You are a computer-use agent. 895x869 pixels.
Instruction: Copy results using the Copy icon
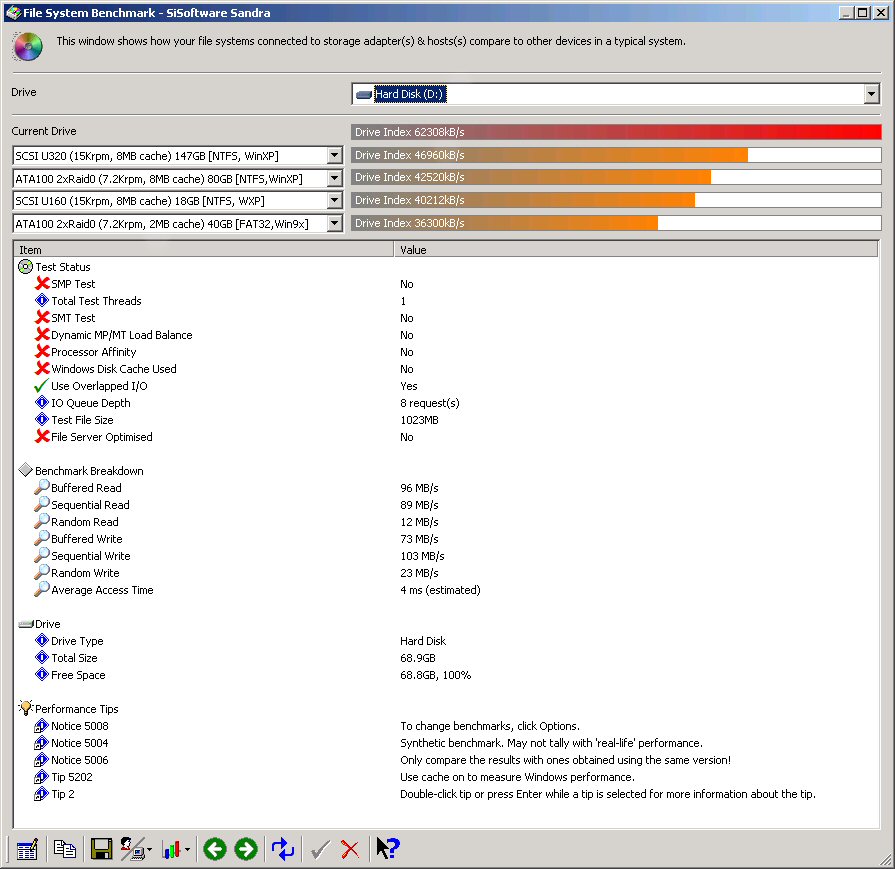tap(64, 849)
